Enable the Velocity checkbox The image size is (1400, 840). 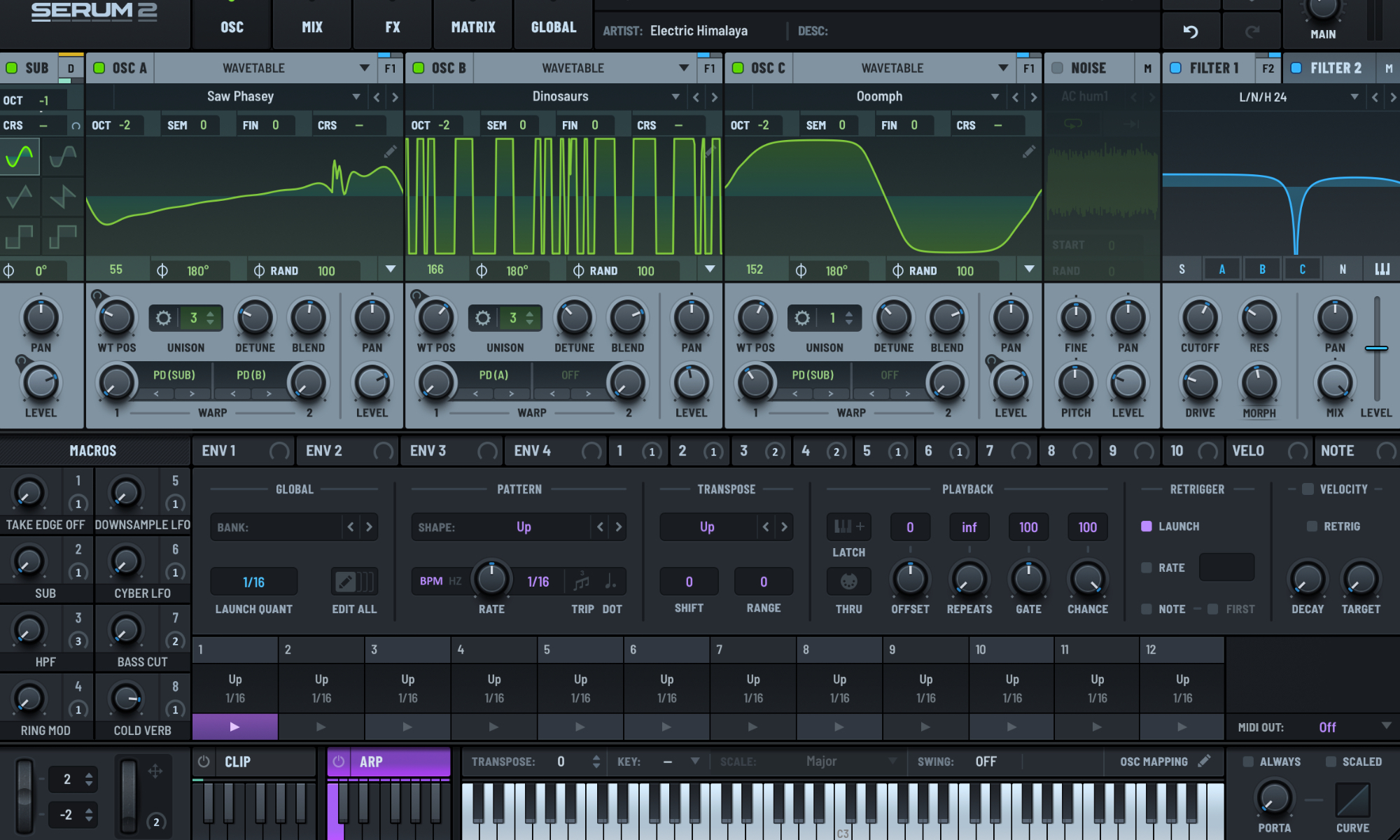1308,489
